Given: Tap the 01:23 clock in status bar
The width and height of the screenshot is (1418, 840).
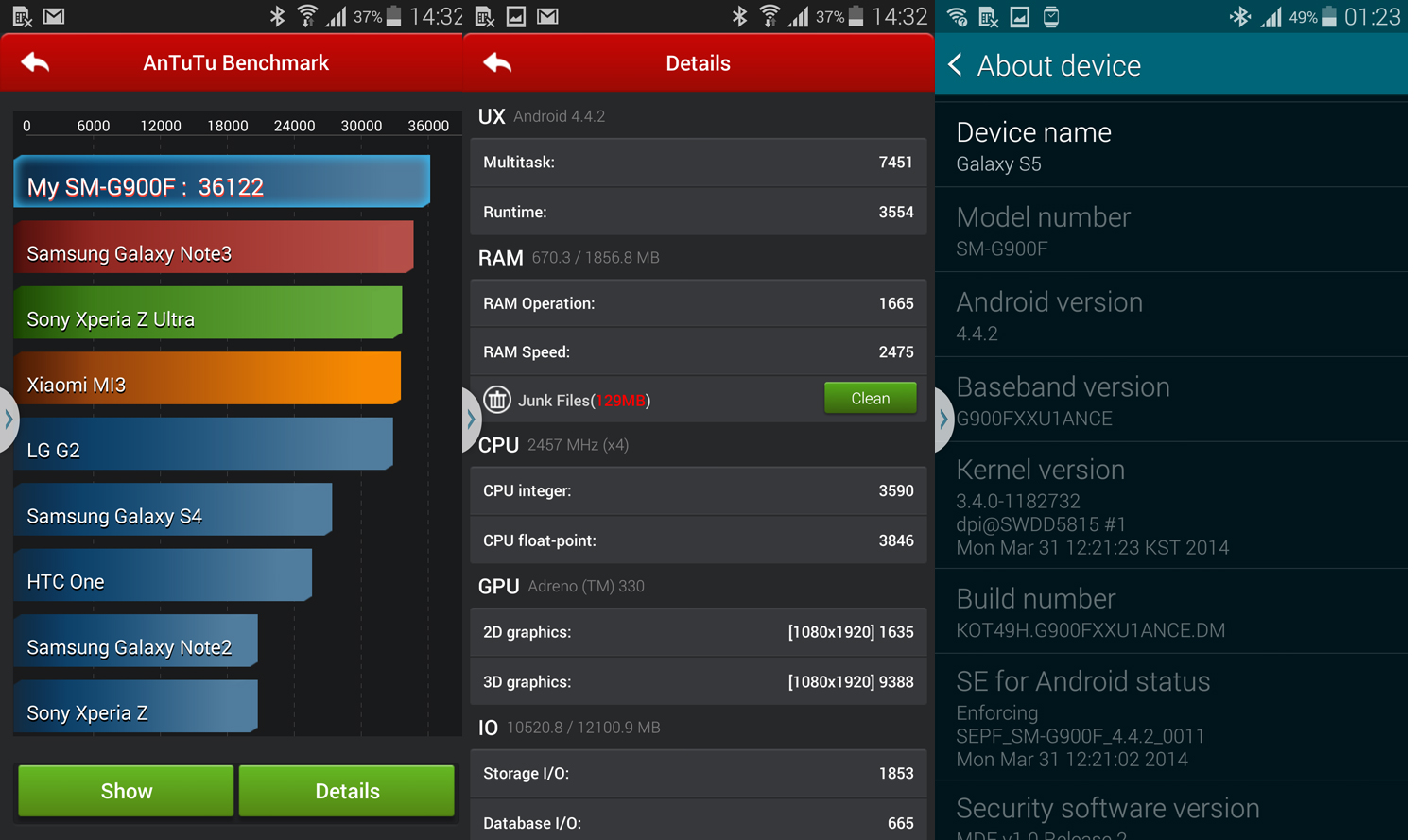Looking at the screenshot, I should click(1372, 16).
